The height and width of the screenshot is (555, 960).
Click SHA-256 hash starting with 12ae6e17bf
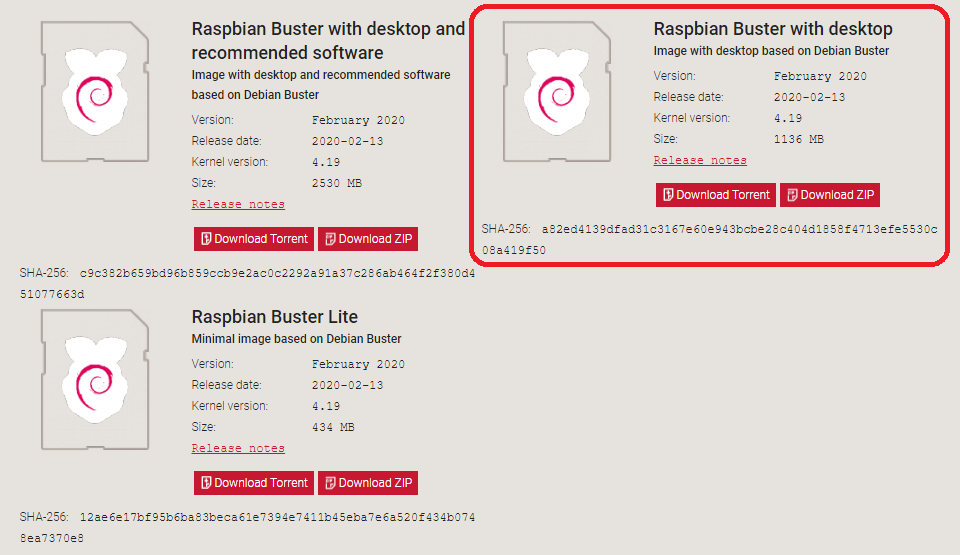click(247, 527)
